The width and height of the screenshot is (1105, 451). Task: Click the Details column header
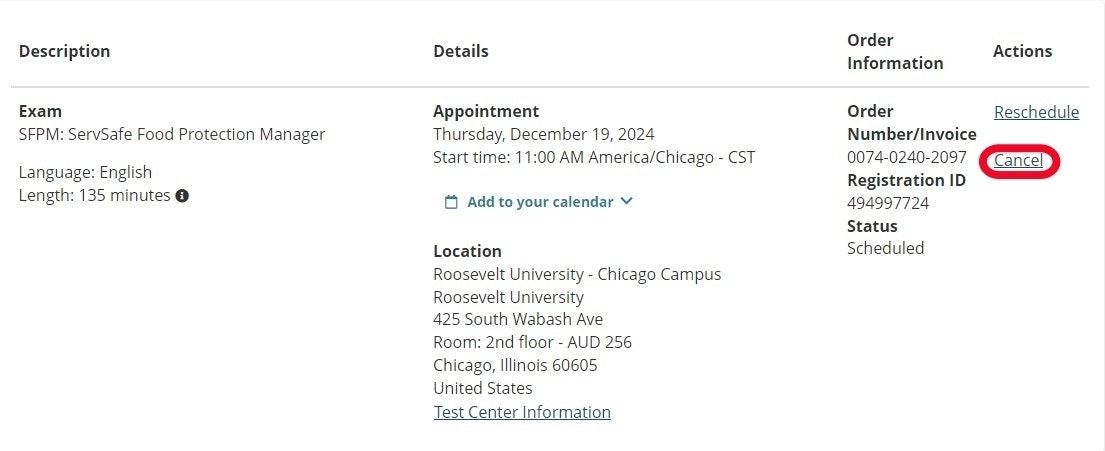point(461,51)
